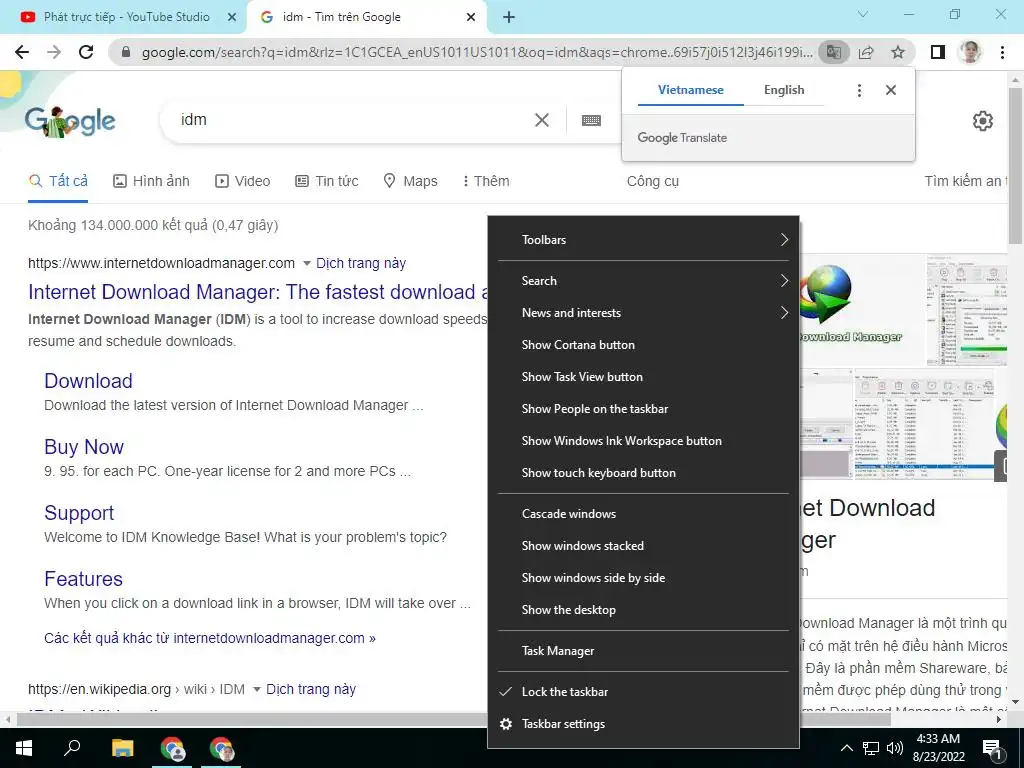Switch to English in translate popup
Viewport: 1024px width, 768px height.
pos(784,90)
